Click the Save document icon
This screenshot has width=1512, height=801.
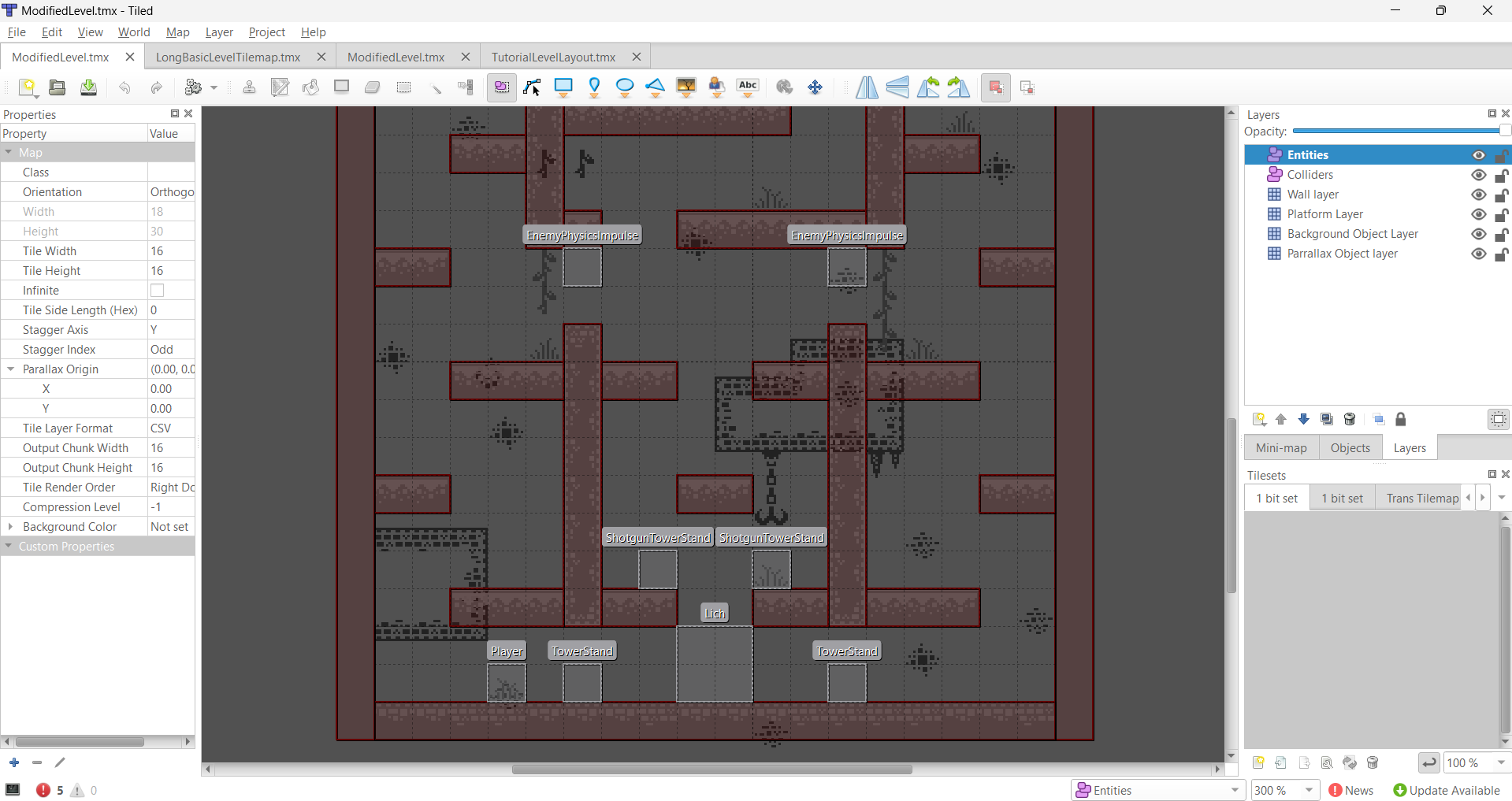click(89, 87)
